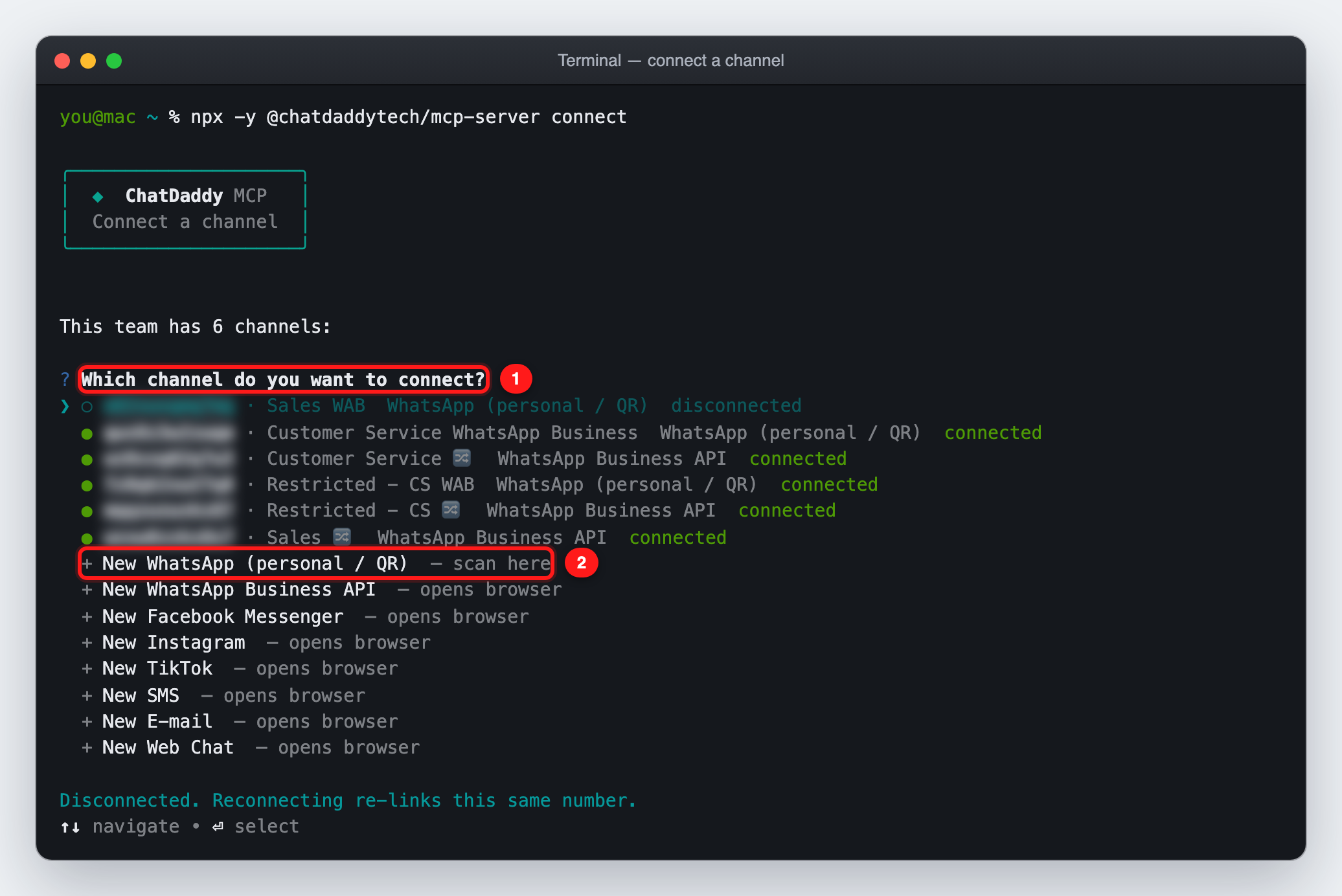
Task: Click plus icon beside New WhatsApp Business API
Action: coord(87,590)
